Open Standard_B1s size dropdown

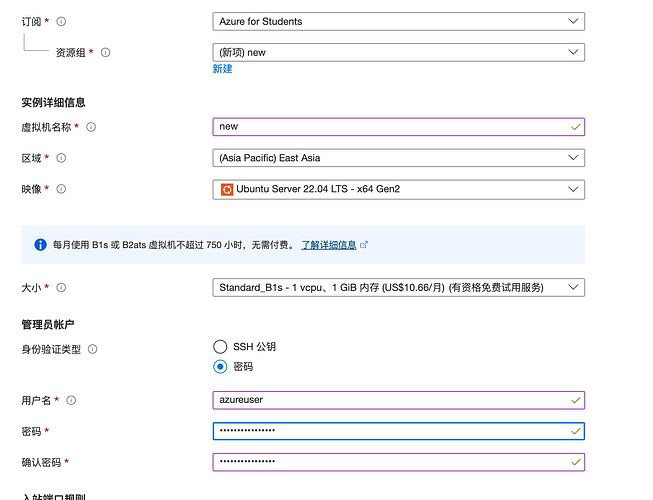[399, 288]
